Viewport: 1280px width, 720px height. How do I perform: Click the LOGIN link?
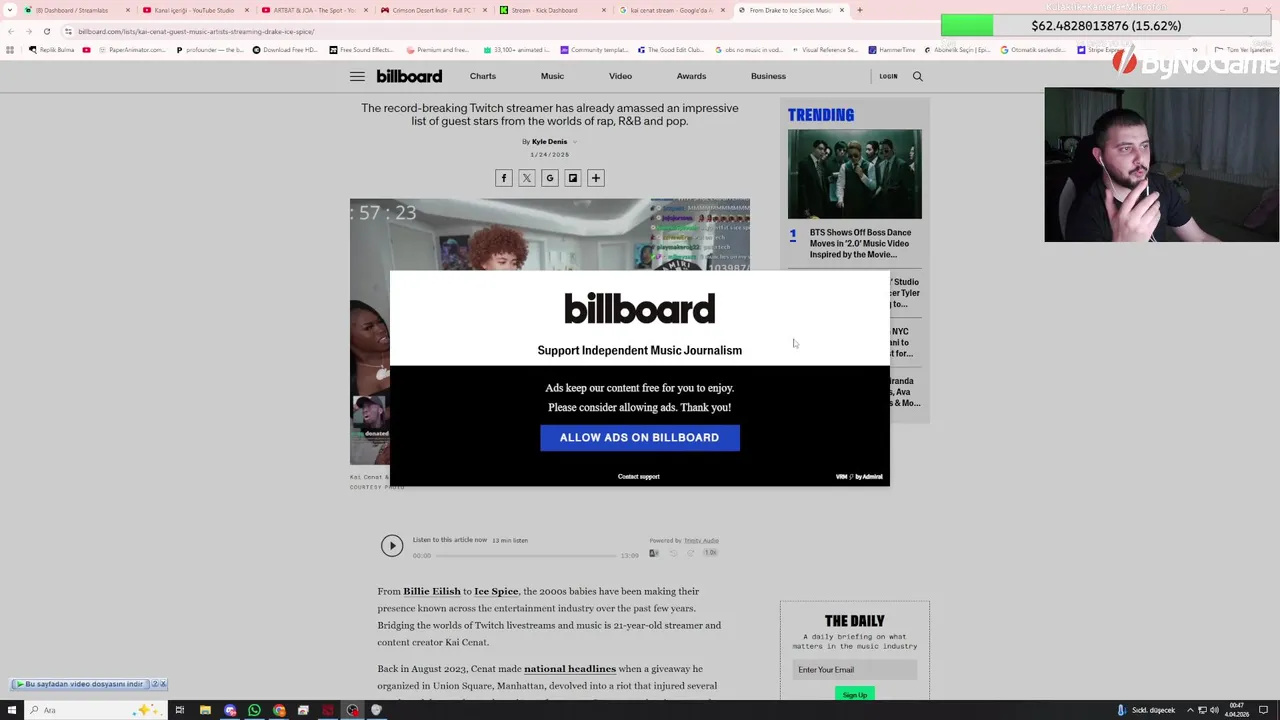pos(888,76)
